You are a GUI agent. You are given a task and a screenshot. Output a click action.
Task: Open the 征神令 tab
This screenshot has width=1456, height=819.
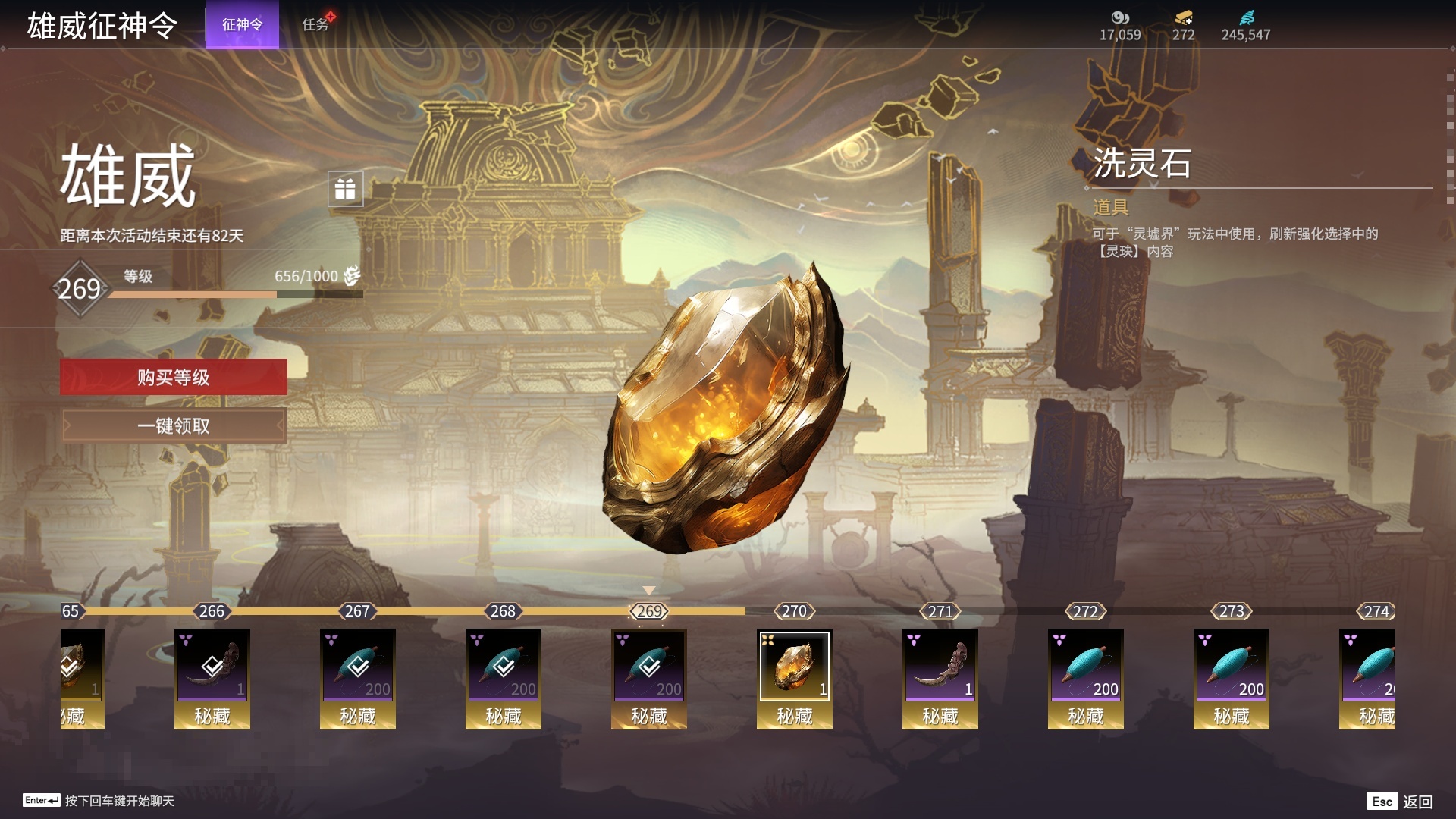point(243,24)
